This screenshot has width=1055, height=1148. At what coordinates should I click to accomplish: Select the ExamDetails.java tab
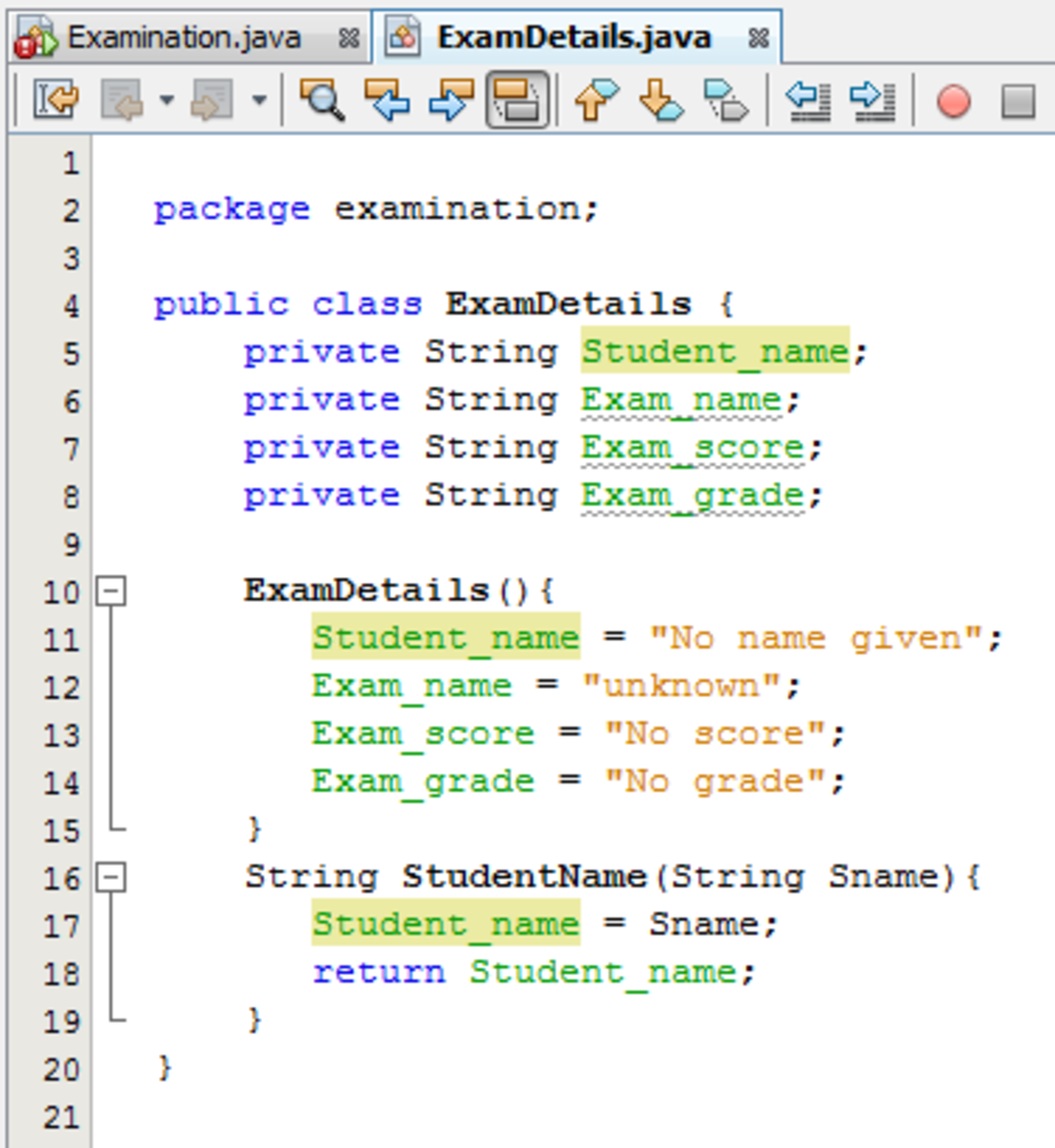tap(574, 38)
